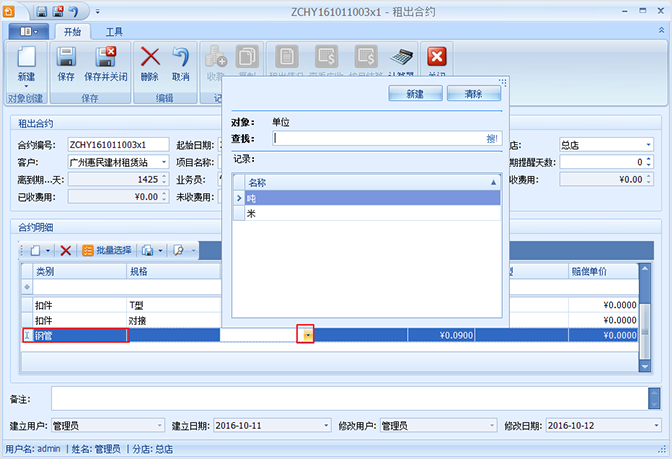This screenshot has width=672, height=459.
Task: Open the 计算器 (Calculator) ribbon icon
Action: (x=401, y=61)
